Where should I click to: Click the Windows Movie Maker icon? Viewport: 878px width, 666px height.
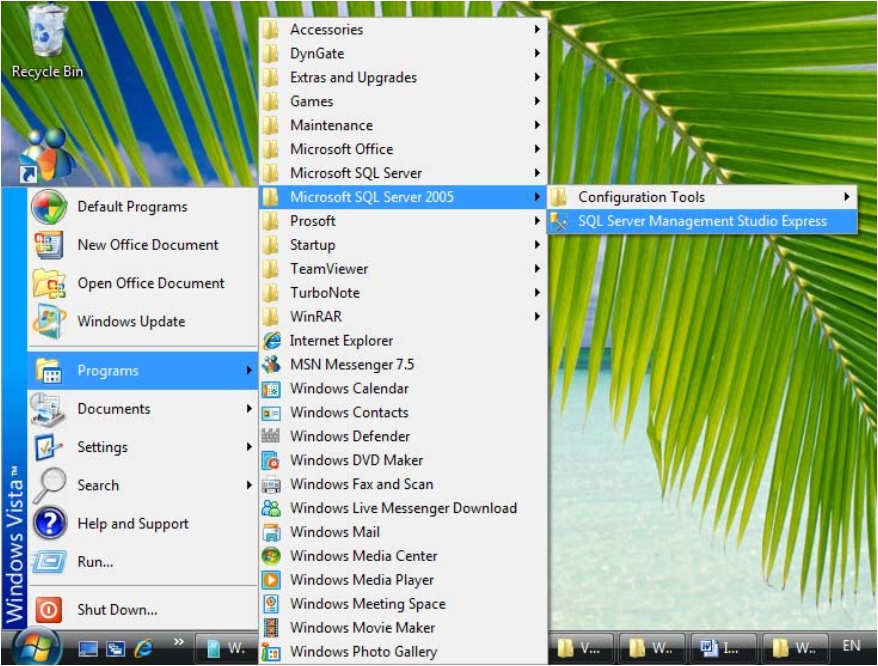click(272, 628)
